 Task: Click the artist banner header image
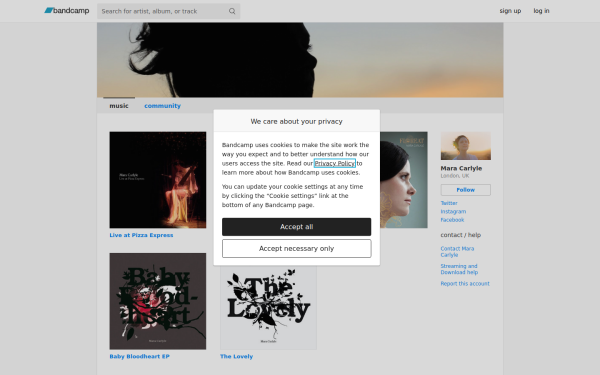click(x=300, y=60)
